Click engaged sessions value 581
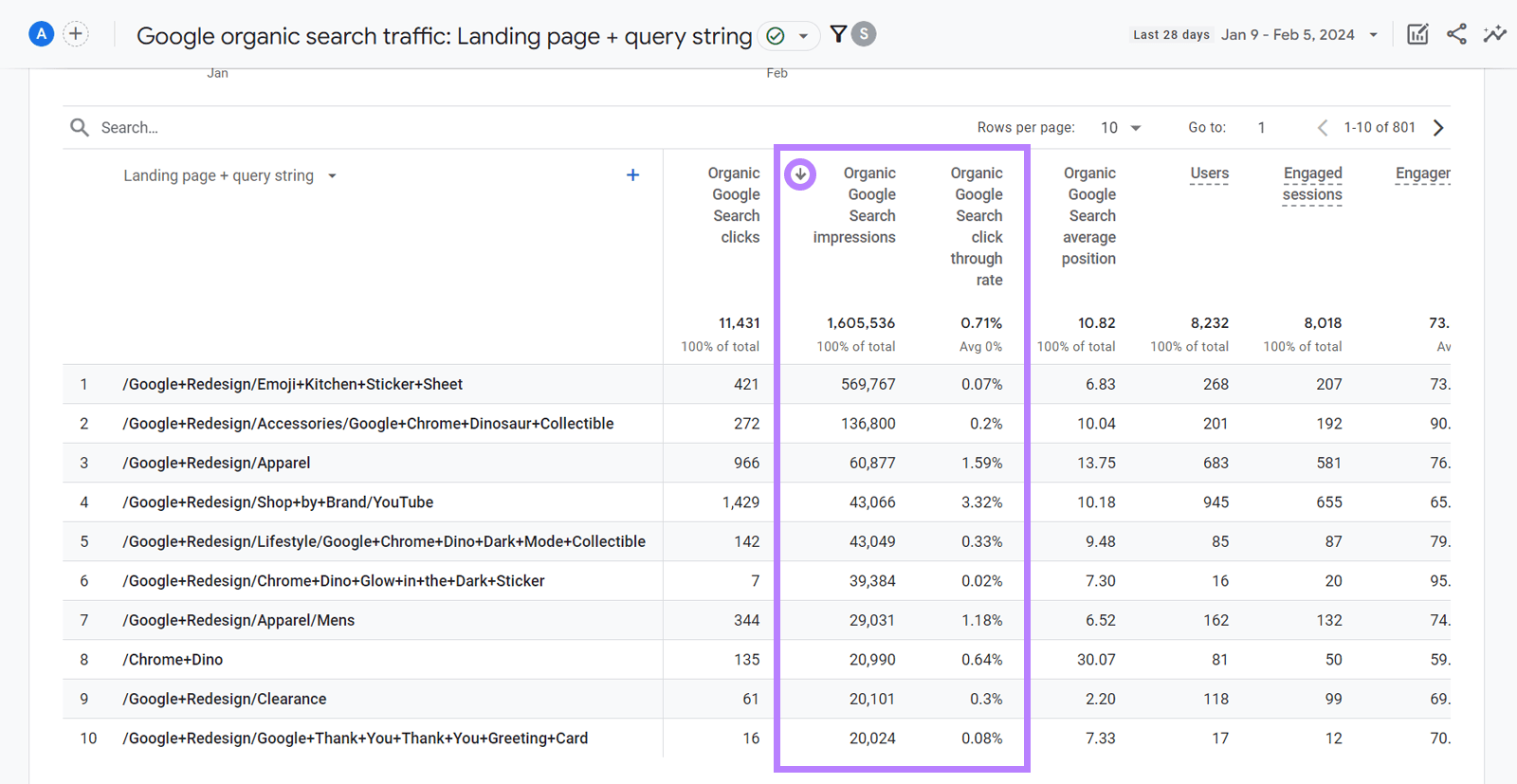 [1329, 463]
